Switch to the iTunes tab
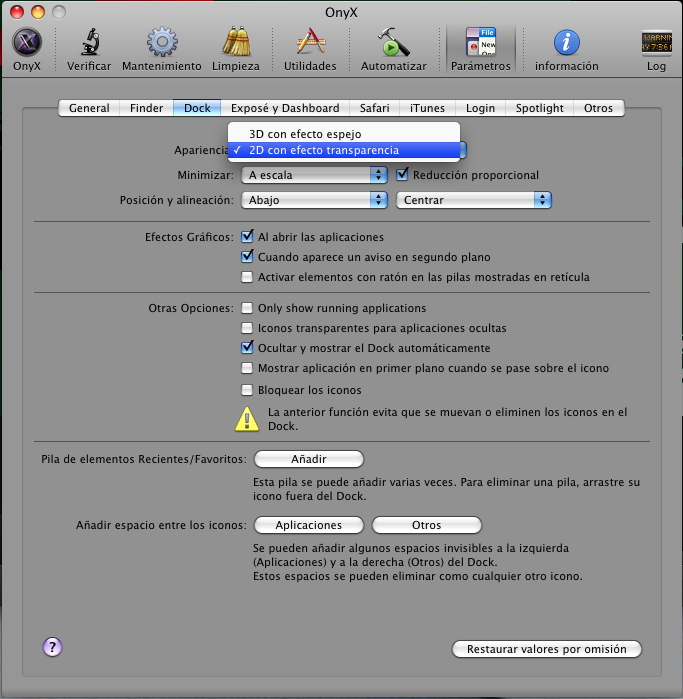The height and width of the screenshot is (699, 683). point(427,108)
